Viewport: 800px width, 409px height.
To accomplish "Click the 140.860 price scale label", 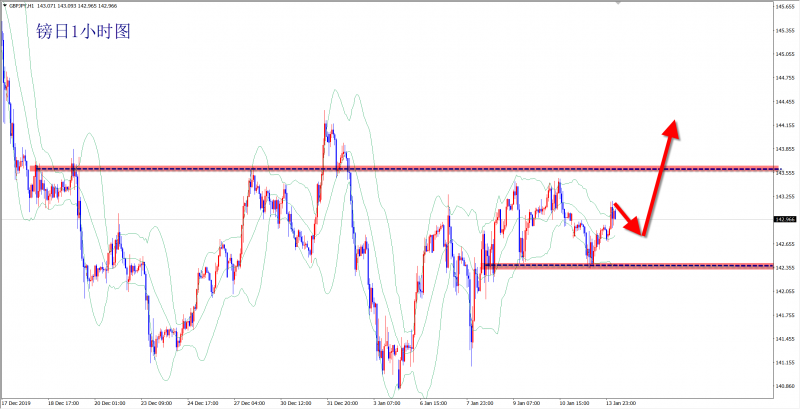I will coord(783,386).
